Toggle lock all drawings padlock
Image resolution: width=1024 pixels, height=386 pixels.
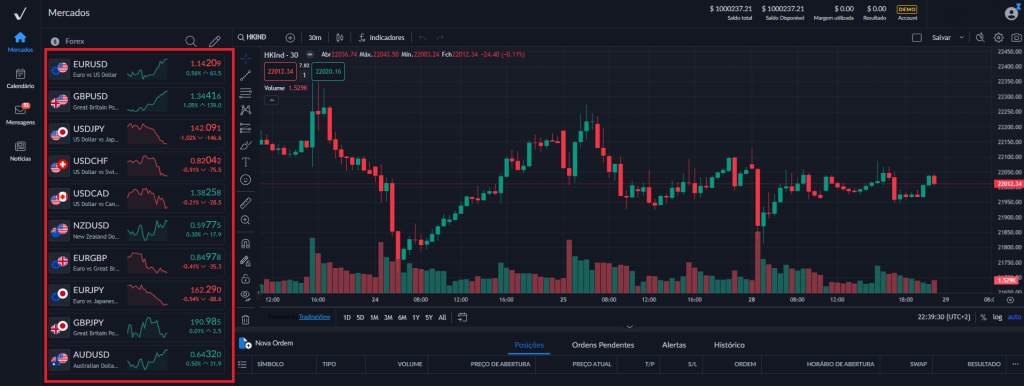pos(246,279)
